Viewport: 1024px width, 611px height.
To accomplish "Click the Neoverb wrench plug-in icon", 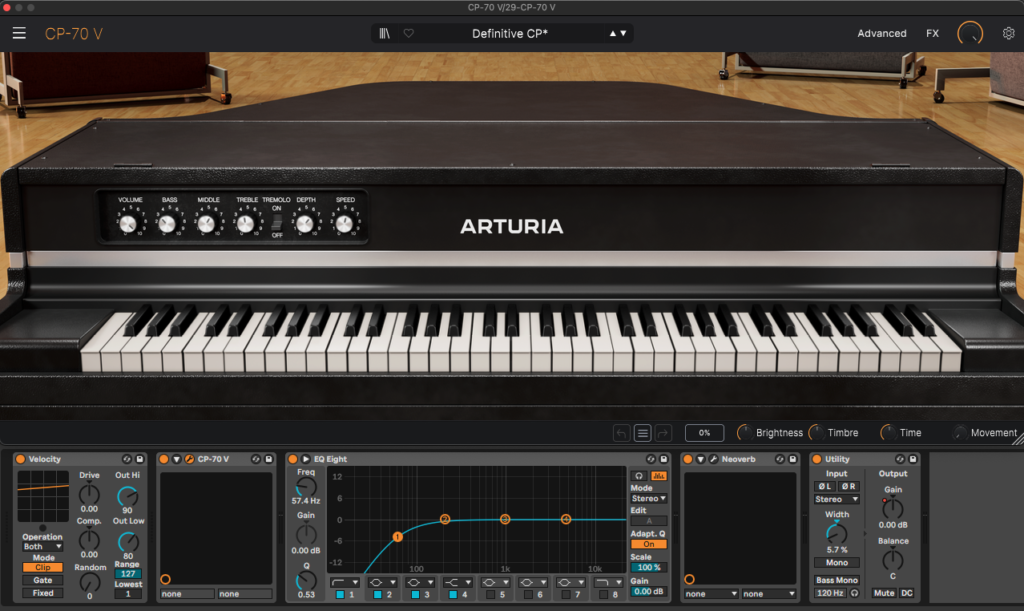I will [713, 459].
